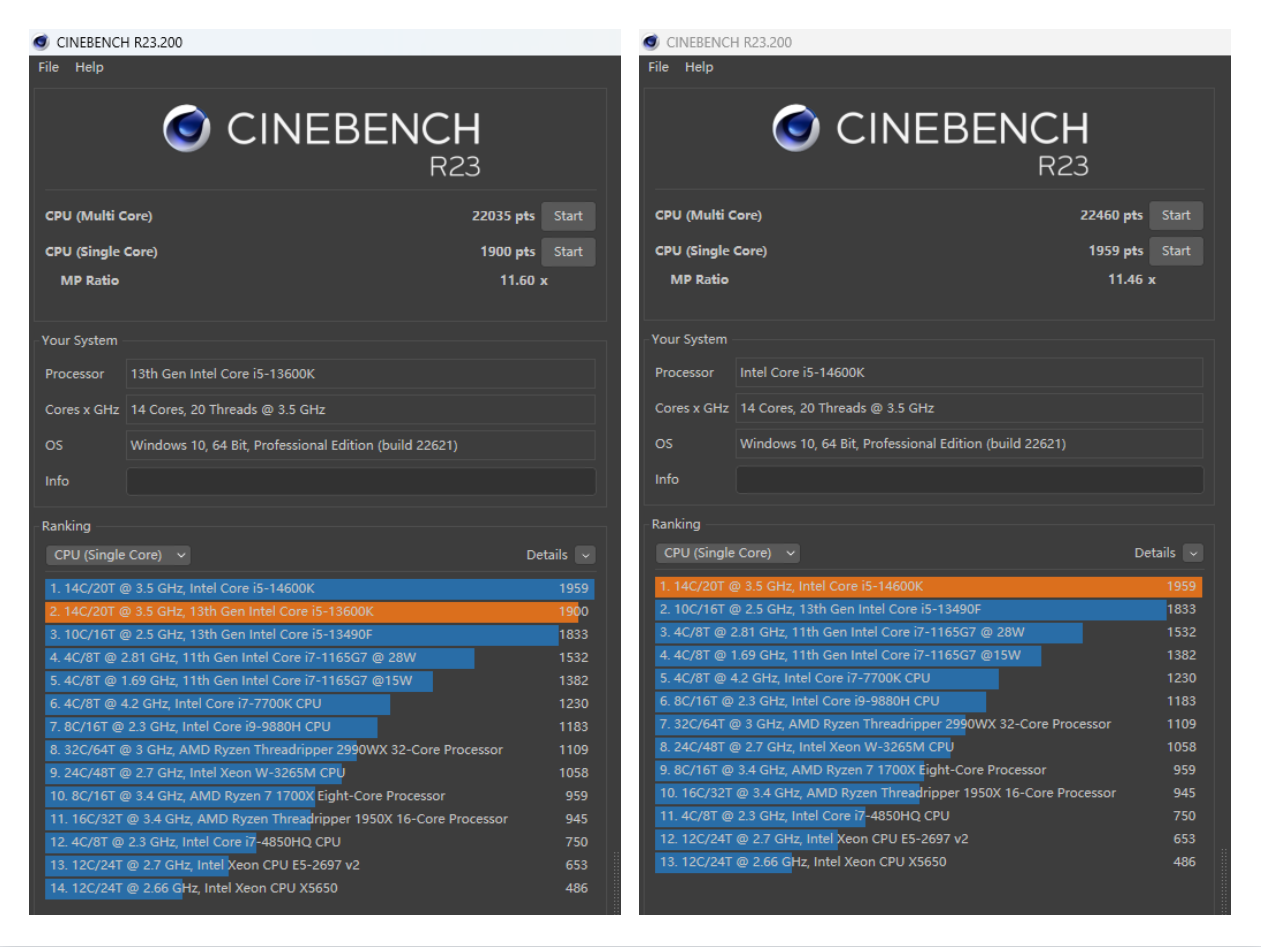Select Xeon X5650 row in right window
1261x947 pixels.
click(929, 862)
